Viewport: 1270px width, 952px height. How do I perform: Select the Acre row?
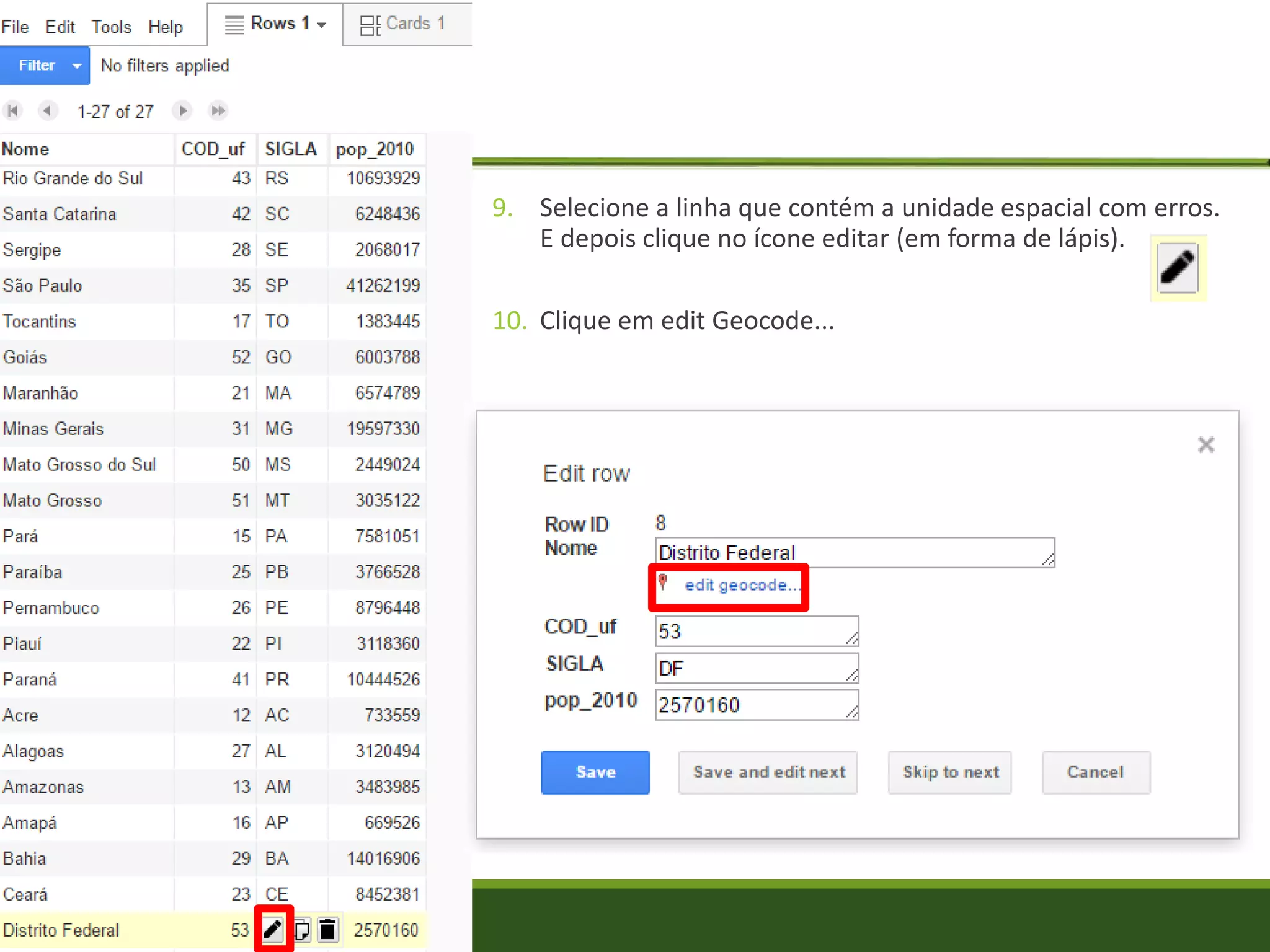point(213,715)
